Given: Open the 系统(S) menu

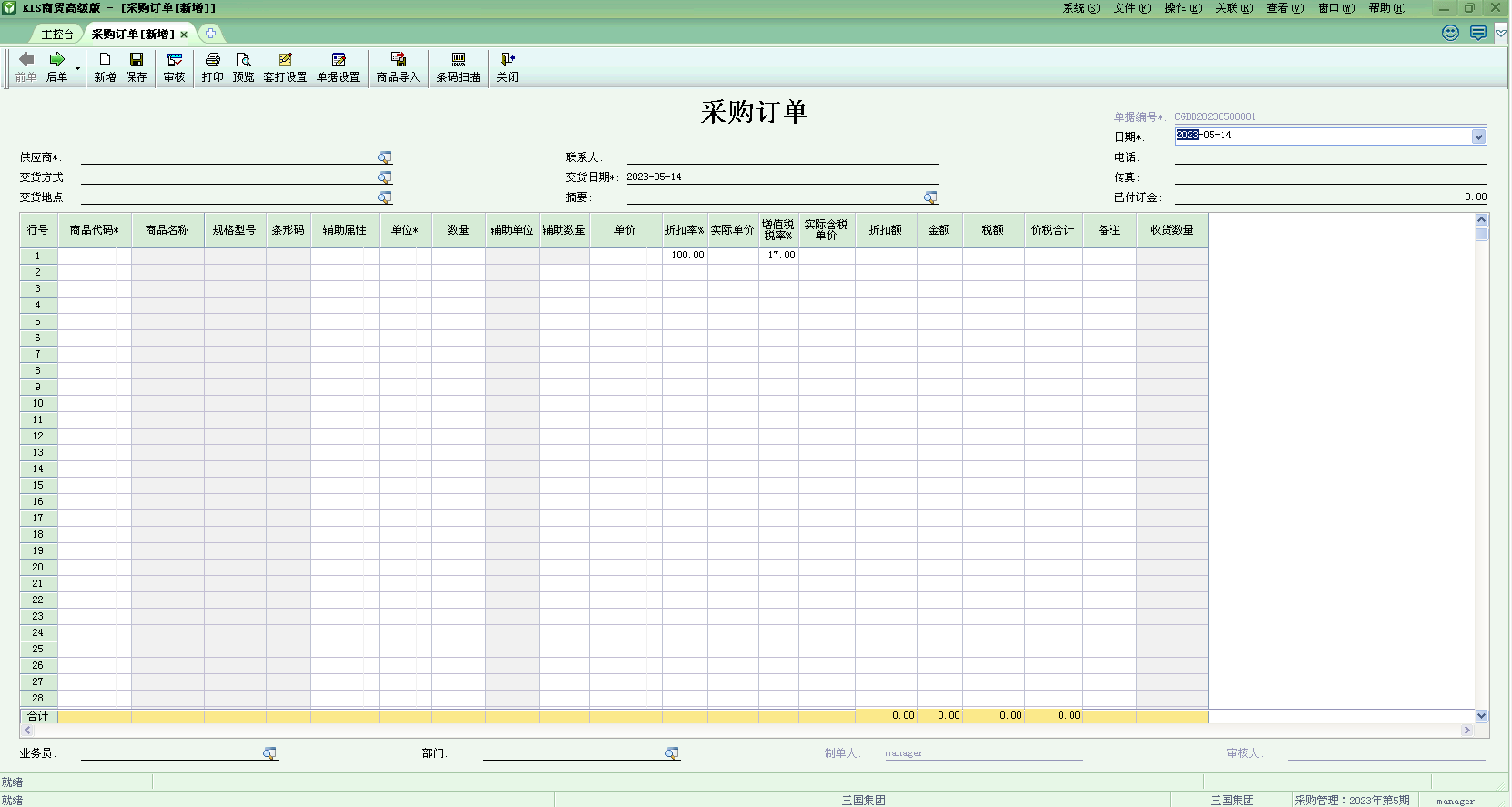Looking at the screenshot, I should click(1081, 8).
